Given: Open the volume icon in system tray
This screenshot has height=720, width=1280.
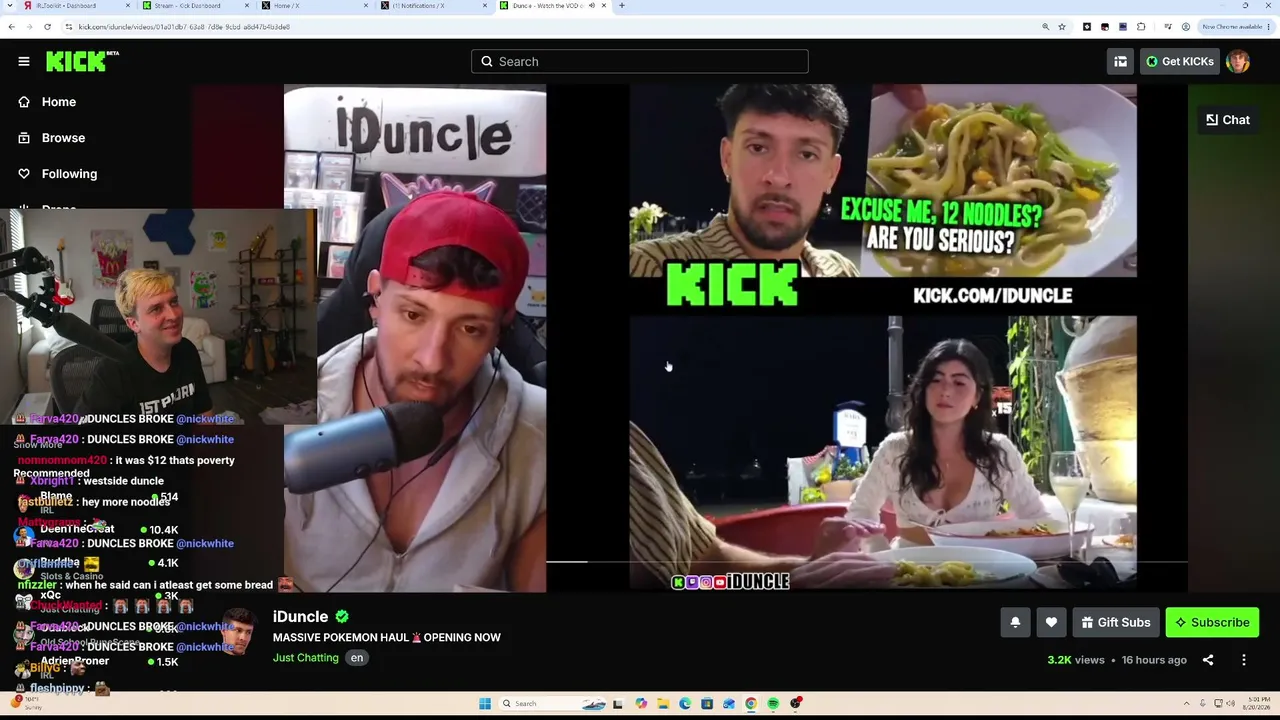Looking at the screenshot, I should [1229, 704].
